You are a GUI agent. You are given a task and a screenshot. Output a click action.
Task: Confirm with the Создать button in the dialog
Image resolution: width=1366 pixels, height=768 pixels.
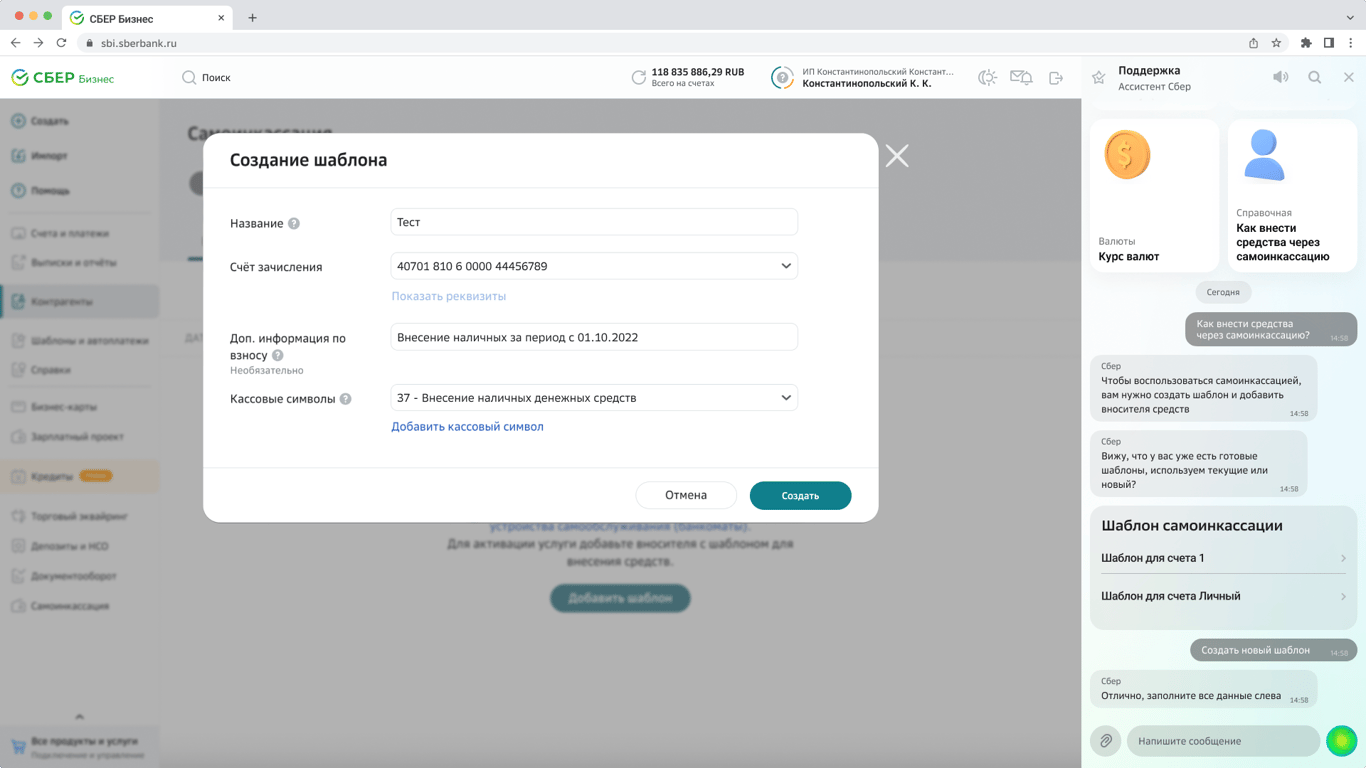pos(800,495)
